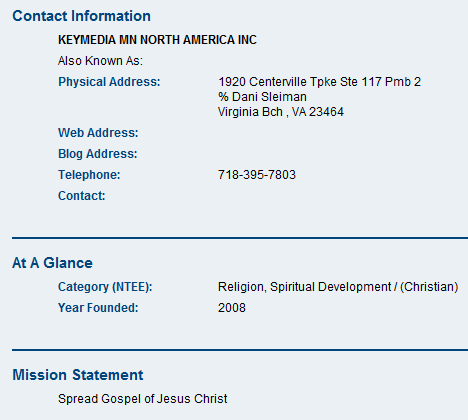Click the Category (NTEE) label
468x420 pixels.
tap(105, 287)
